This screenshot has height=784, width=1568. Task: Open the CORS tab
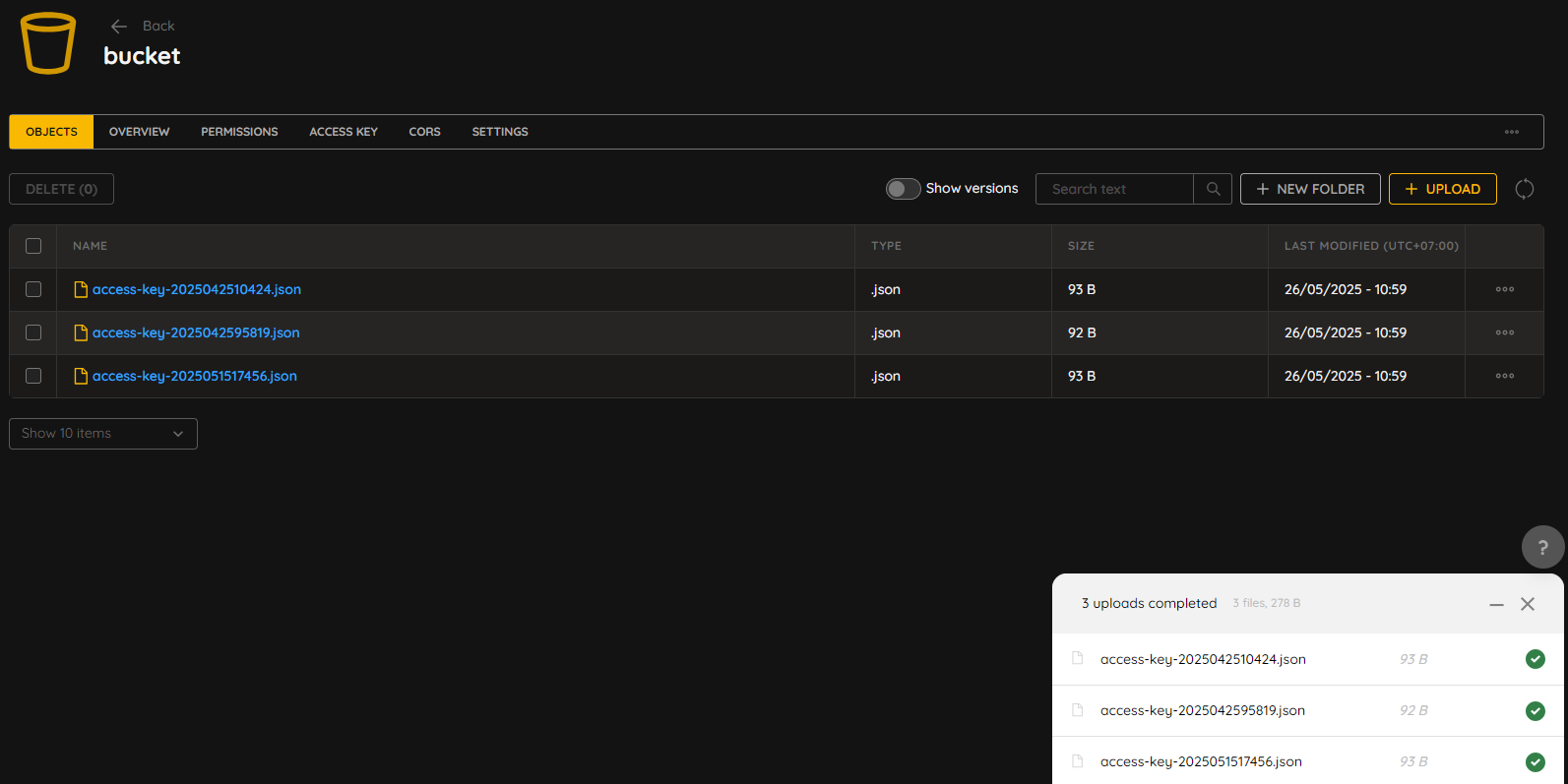pyautogui.click(x=424, y=132)
